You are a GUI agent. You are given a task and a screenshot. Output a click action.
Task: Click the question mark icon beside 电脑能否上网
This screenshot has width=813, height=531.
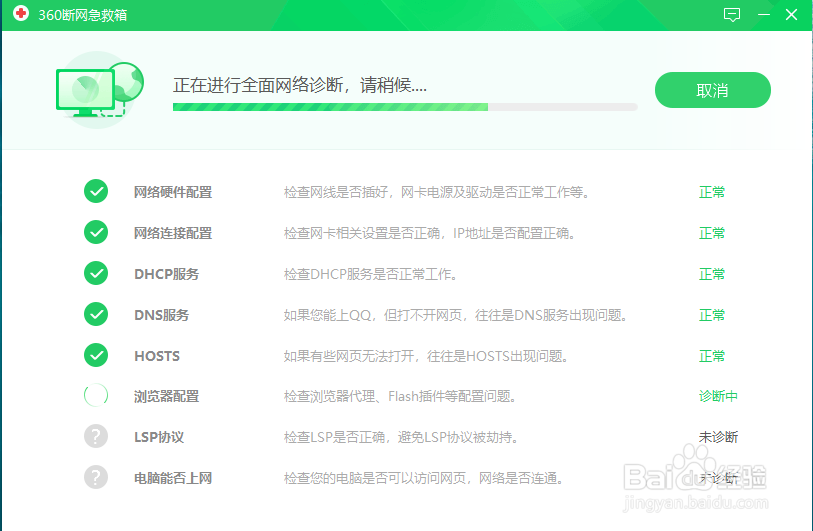click(96, 478)
